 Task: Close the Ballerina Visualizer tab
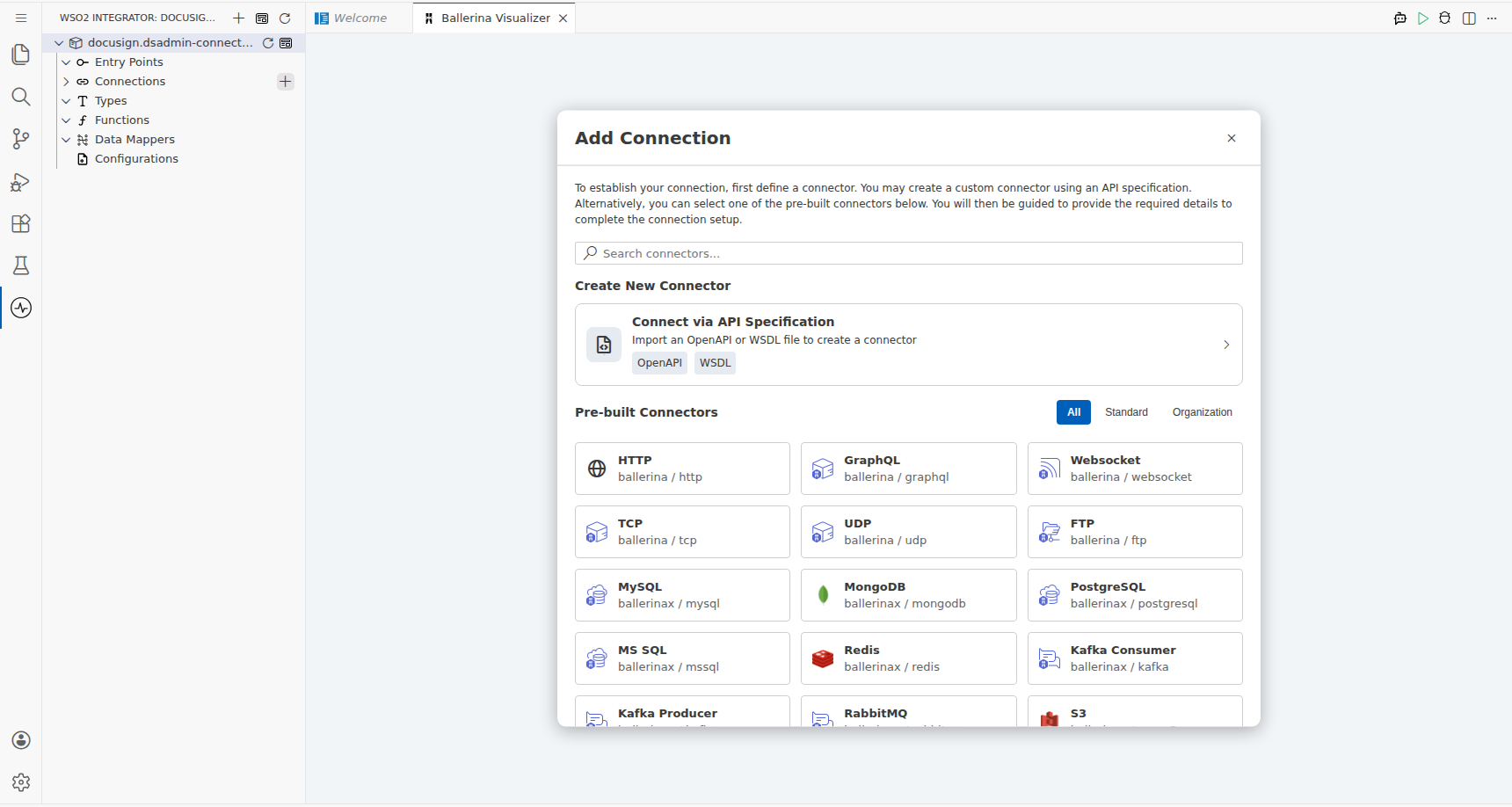[x=563, y=18]
